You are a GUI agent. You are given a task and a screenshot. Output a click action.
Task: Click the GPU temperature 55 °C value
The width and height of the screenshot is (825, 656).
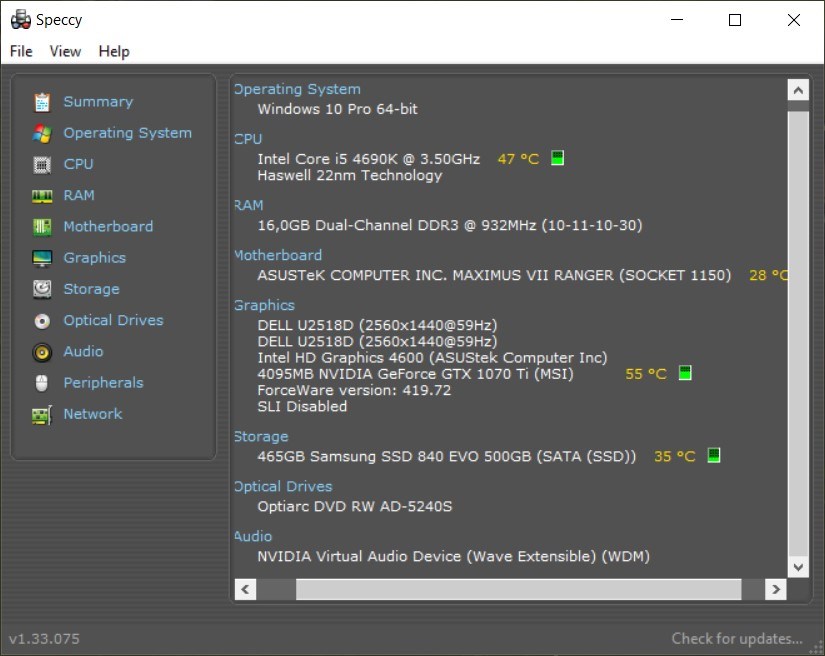[x=646, y=374]
